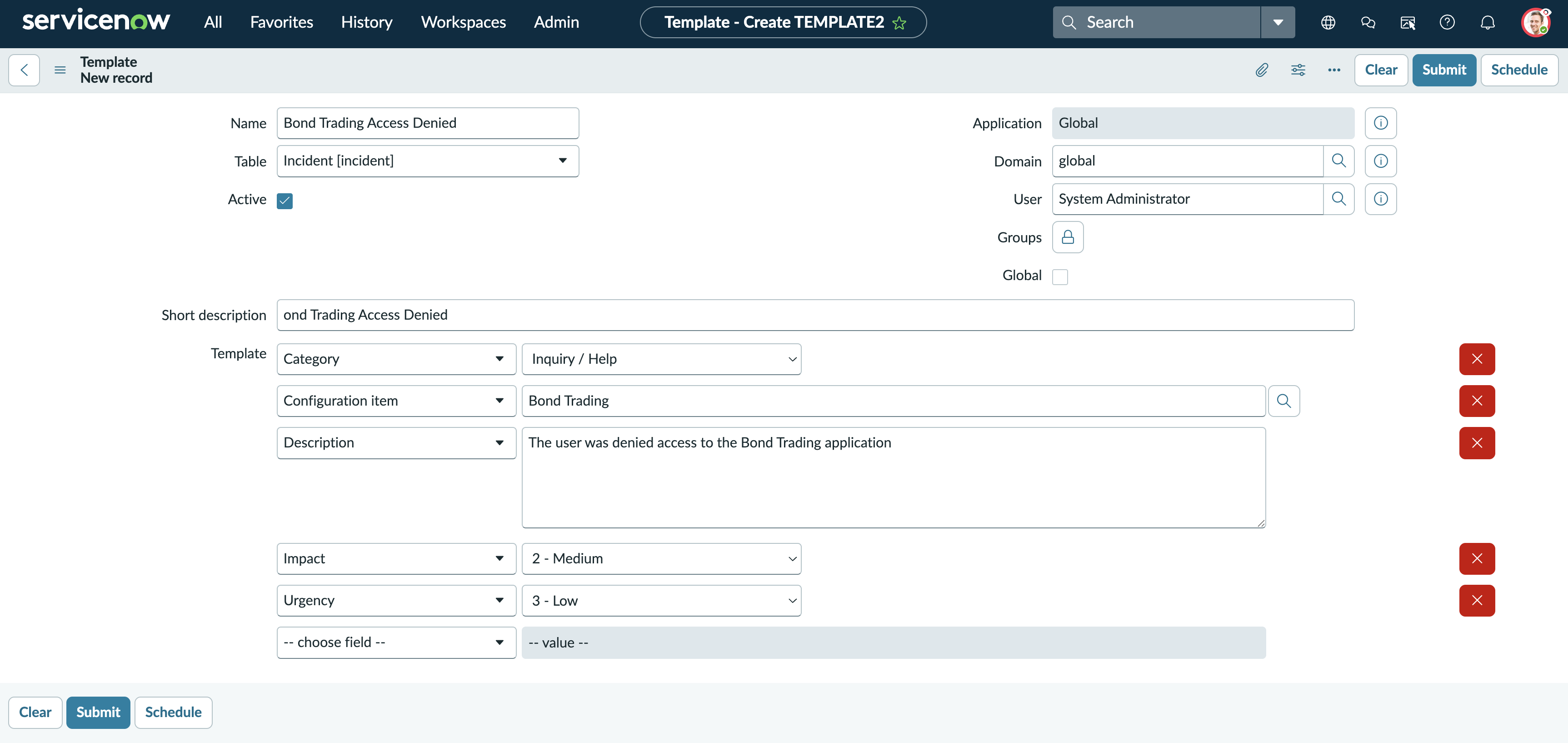
Task: Click the Clear button in header
Action: tap(1381, 70)
